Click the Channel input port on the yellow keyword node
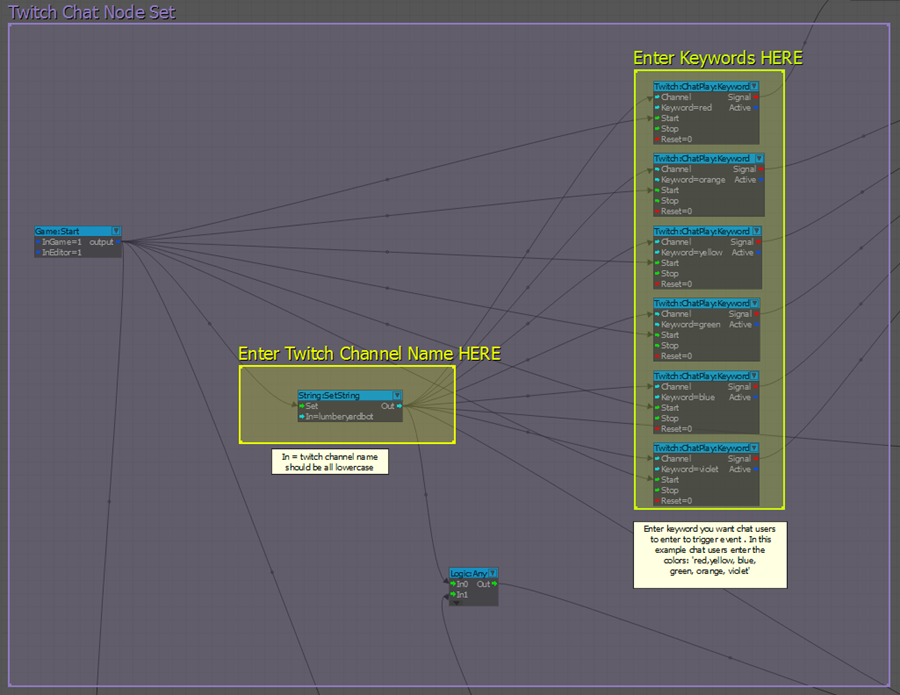900x695 pixels. click(657, 242)
